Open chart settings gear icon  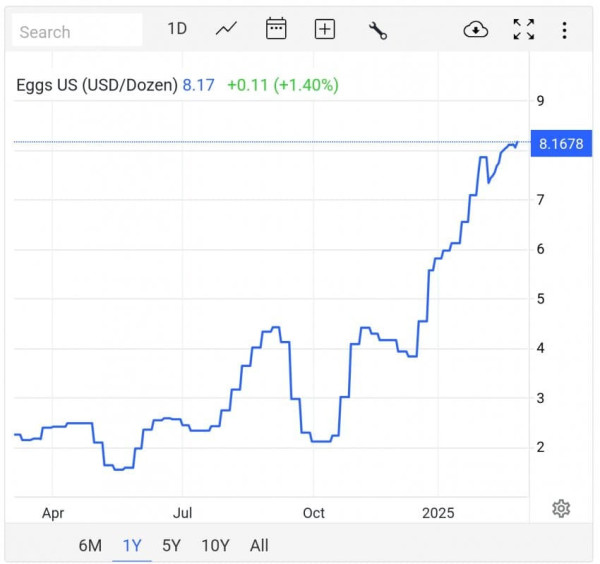[x=561, y=508]
